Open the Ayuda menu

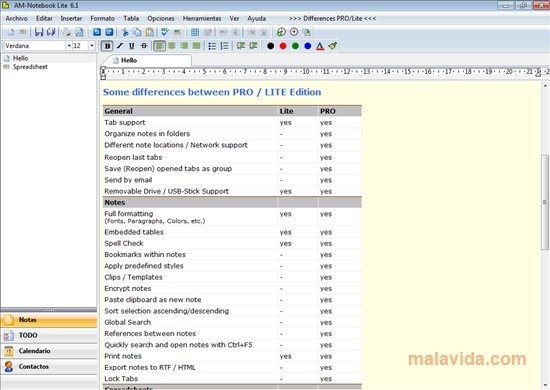click(256, 18)
